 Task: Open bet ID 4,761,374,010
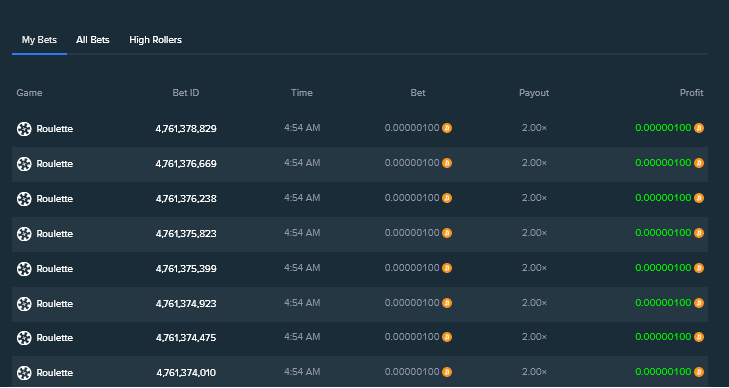coord(186,373)
